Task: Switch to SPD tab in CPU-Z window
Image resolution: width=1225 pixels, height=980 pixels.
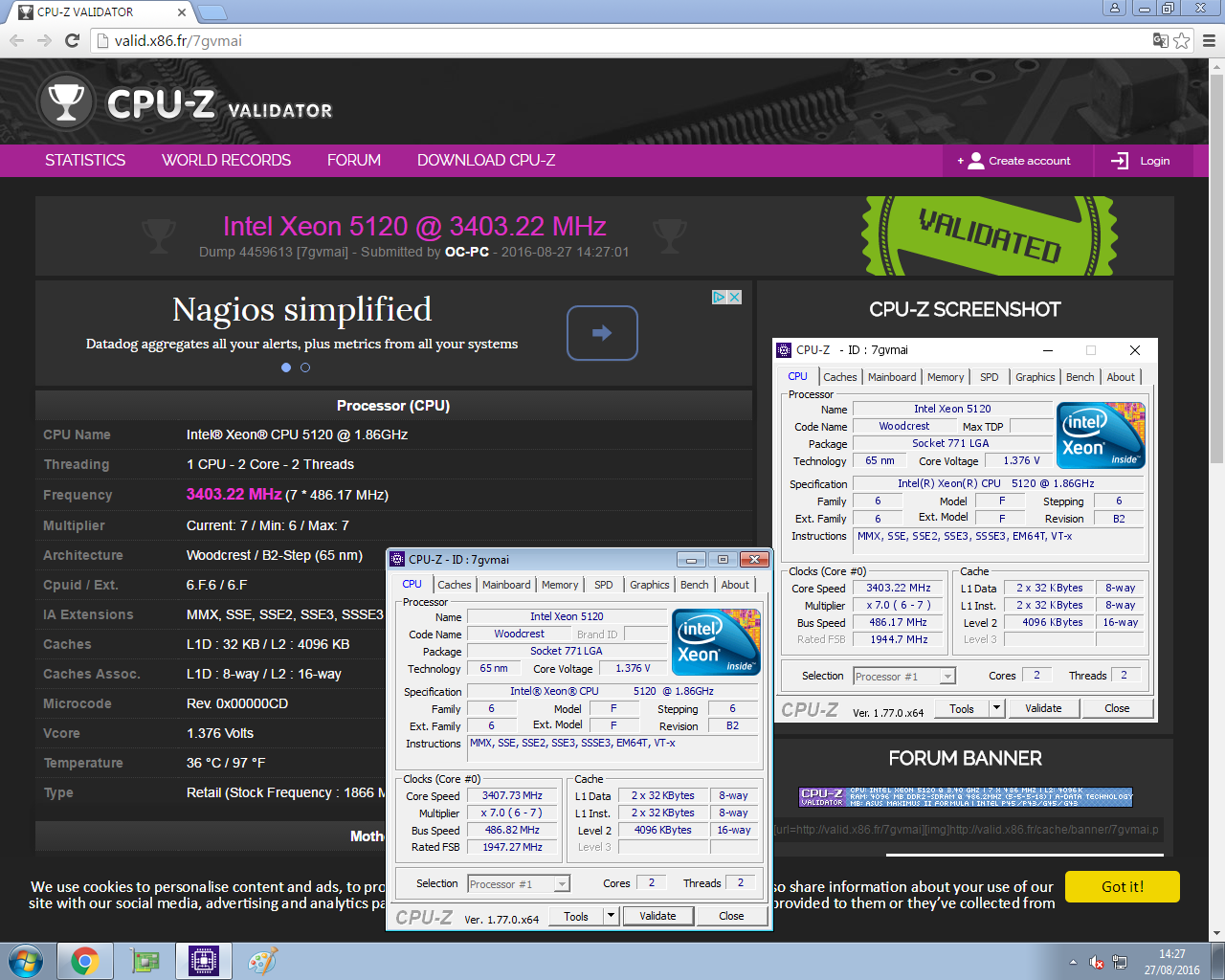Action: 604,585
